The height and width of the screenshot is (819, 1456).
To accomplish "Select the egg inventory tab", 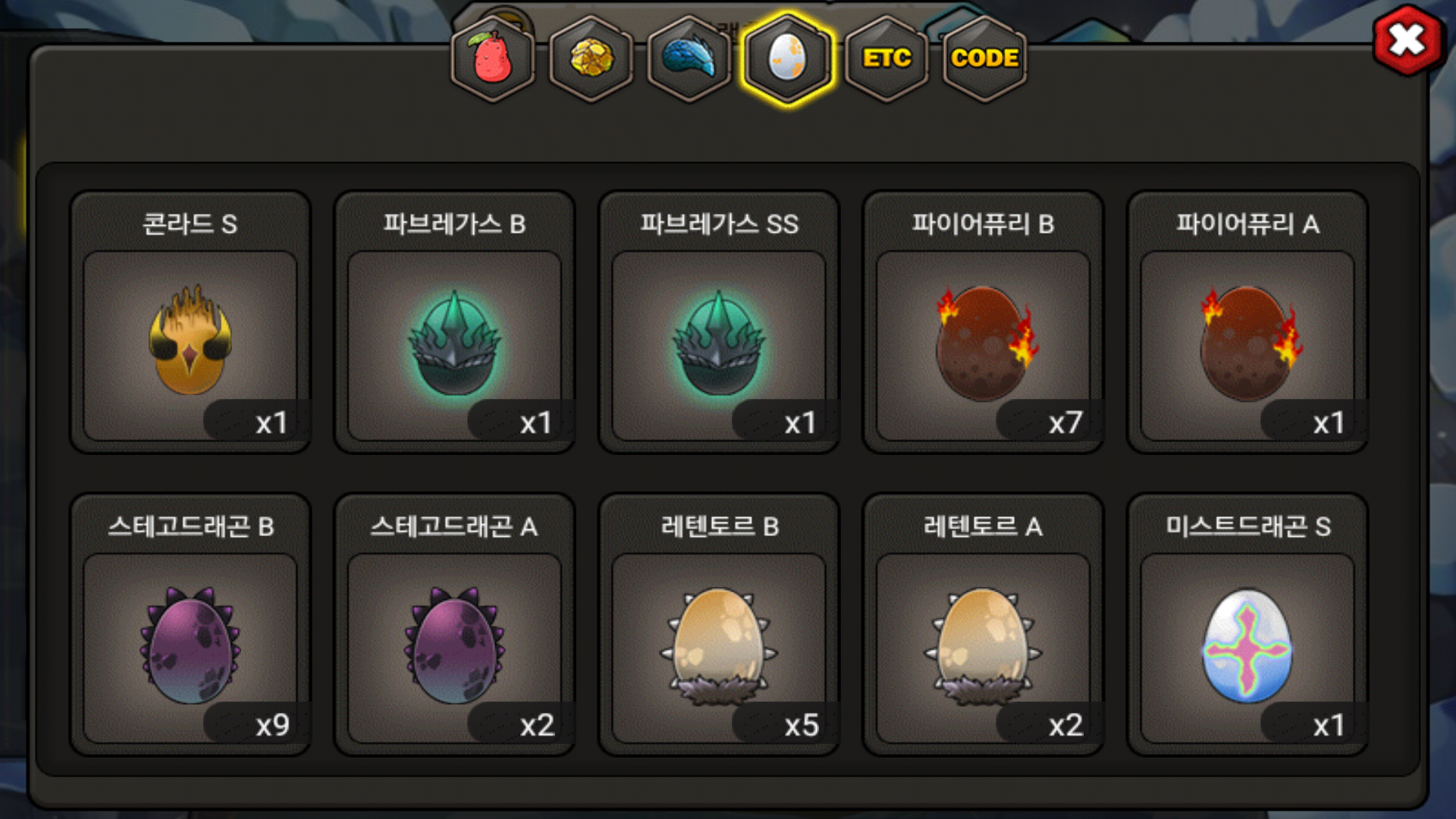I will pyautogui.click(x=788, y=58).
